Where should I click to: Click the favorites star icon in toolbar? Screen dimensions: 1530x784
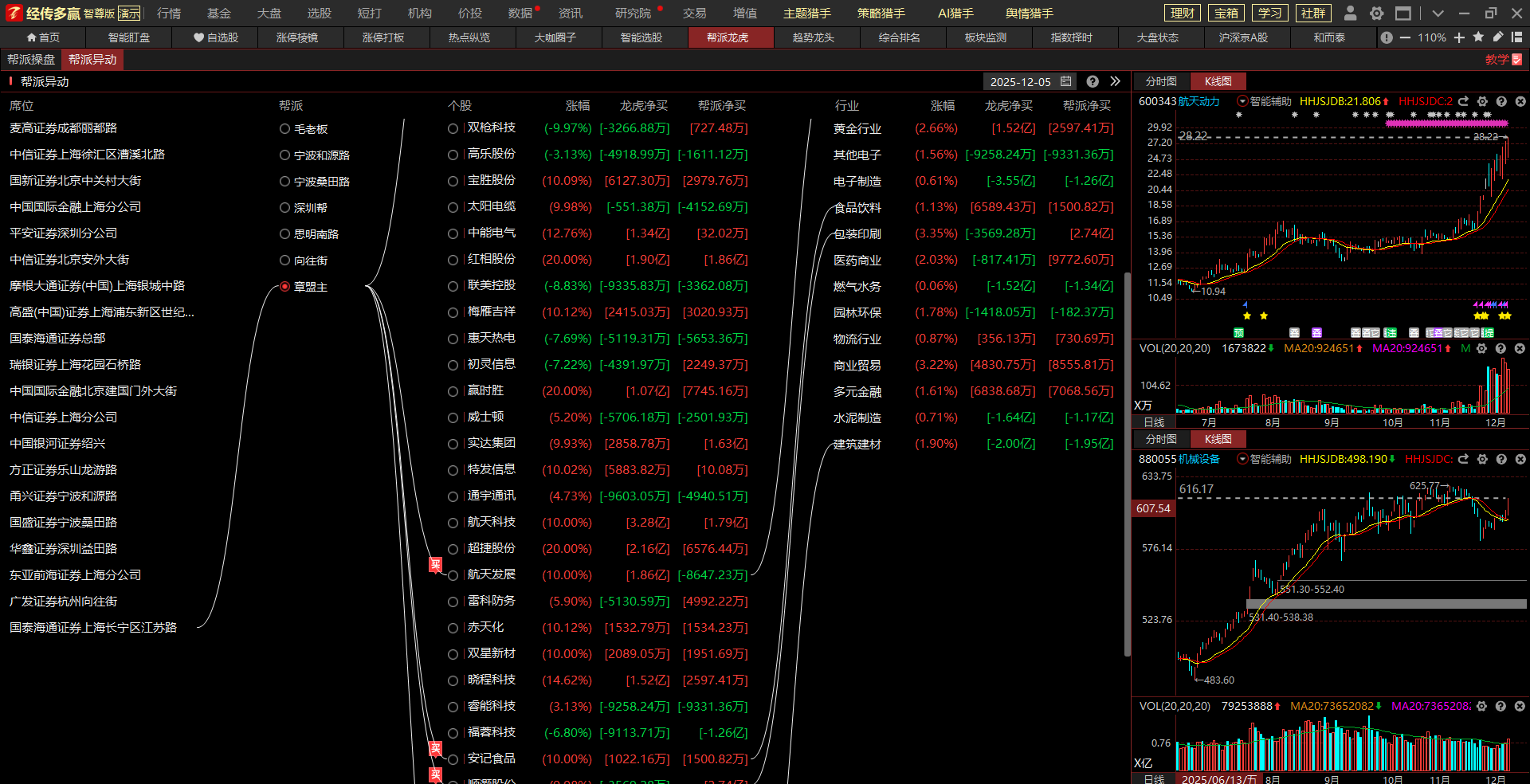coord(1478,37)
